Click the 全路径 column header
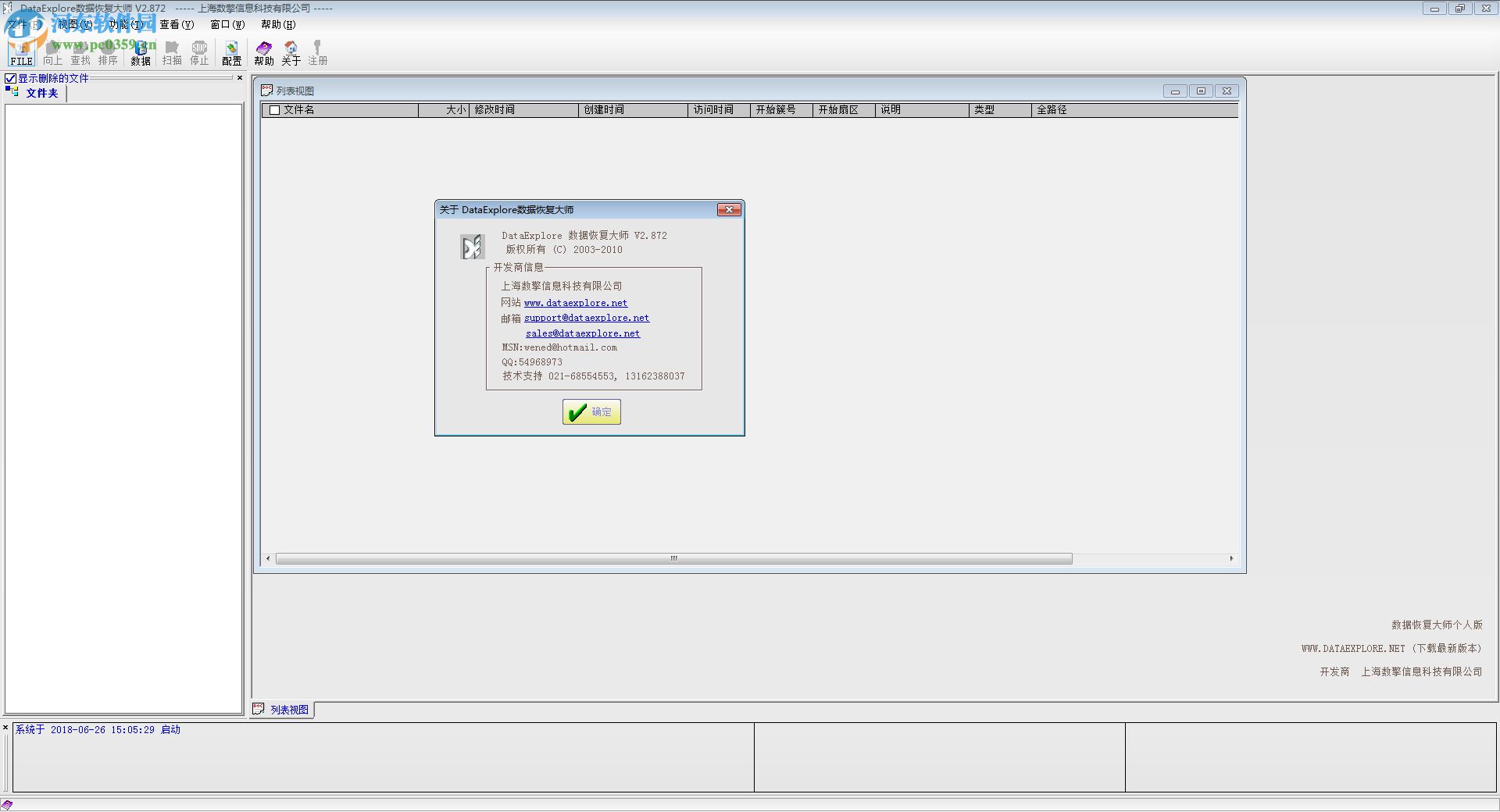The height and width of the screenshot is (812, 1500). point(1134,110)
